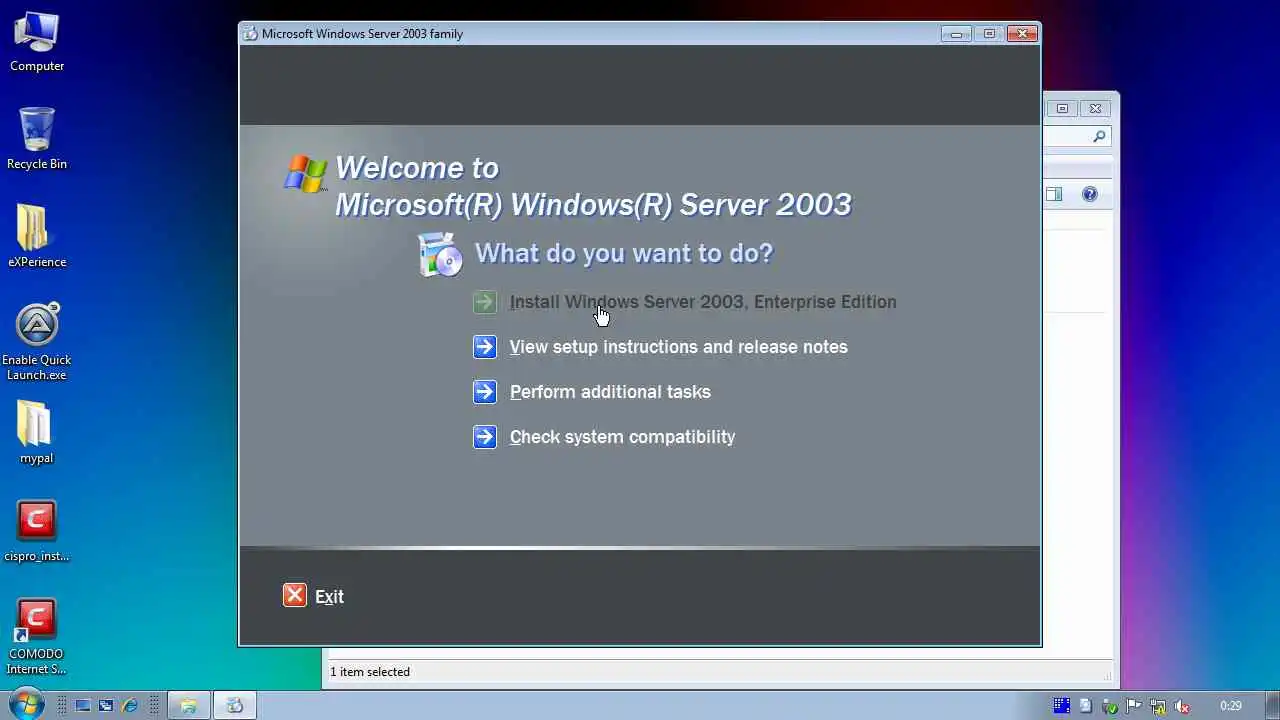Open View setup instructions and release notes
The width and height of the screenshot is (1280, 720).
[679, 347]
